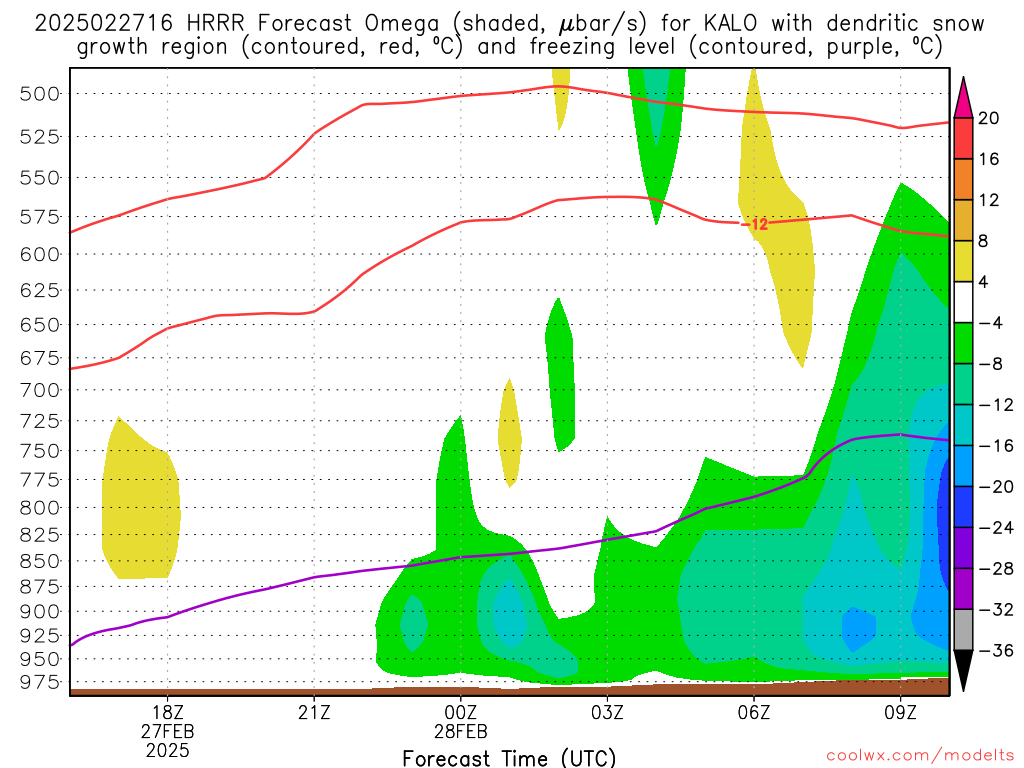Image resolution: width=1024 pixels, height=768 pixels.
Task: Click the 28FEB date label
Action: tap(460, 731)
